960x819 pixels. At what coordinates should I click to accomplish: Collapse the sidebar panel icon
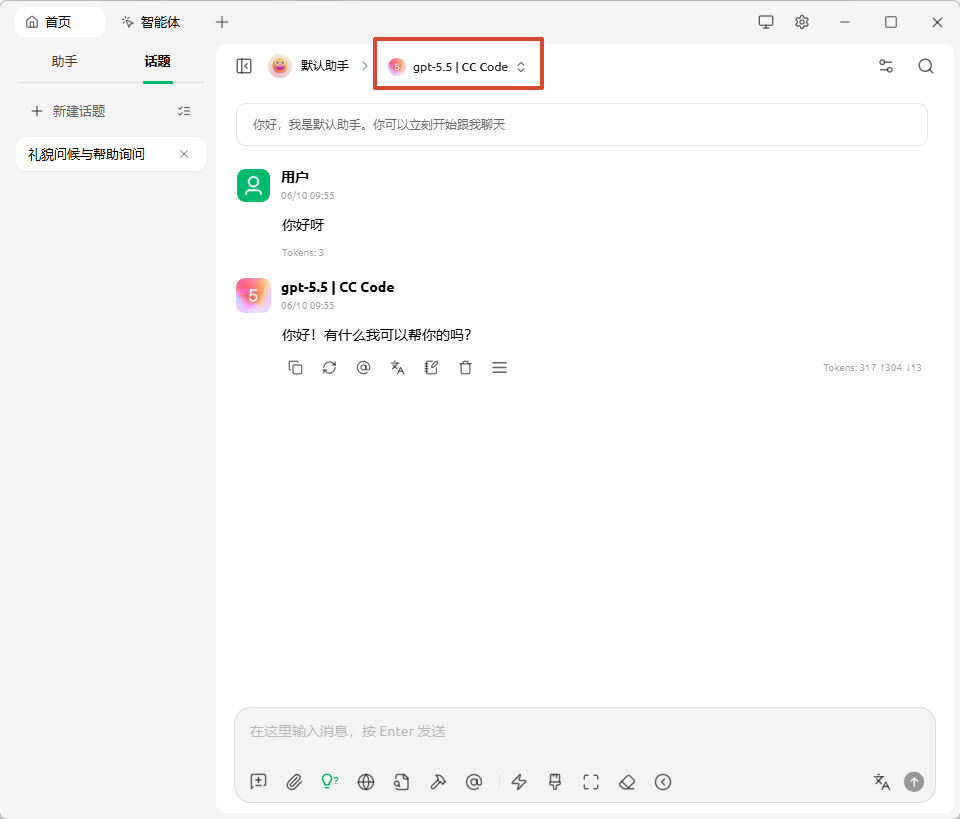point(244,66)
